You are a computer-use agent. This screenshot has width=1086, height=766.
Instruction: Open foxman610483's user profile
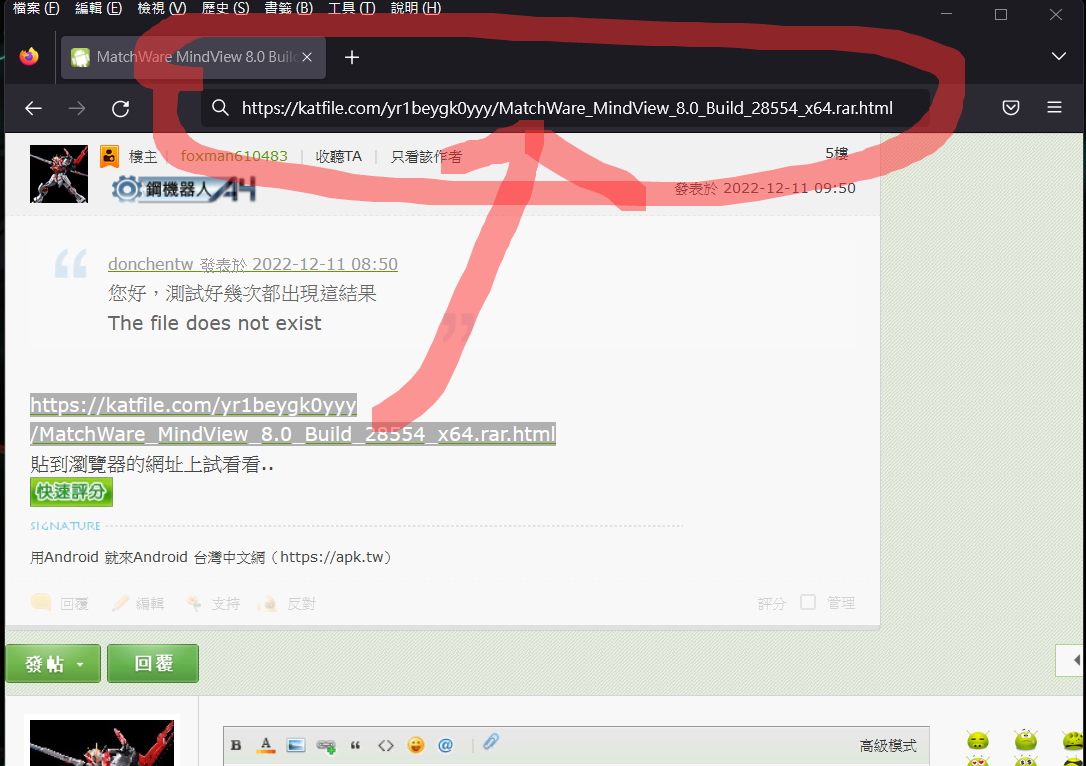click(x=234, y=157)
